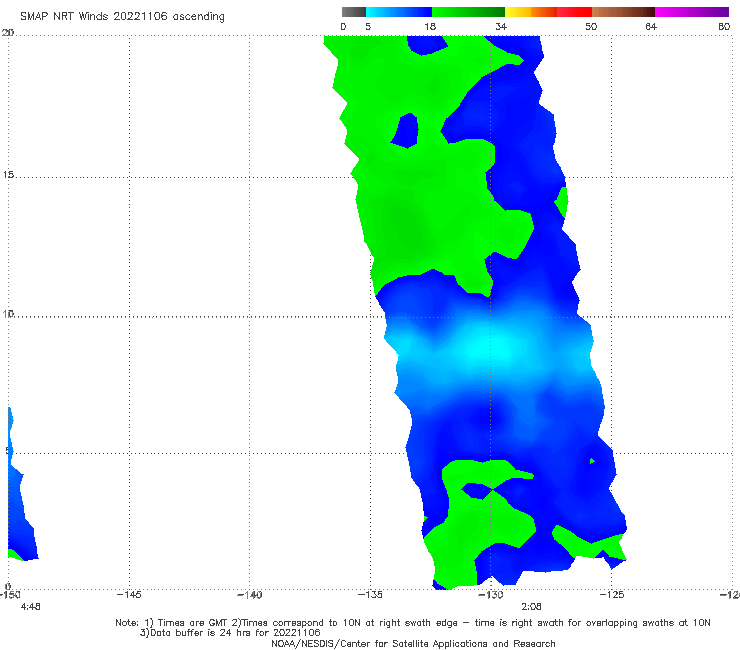The image size is (740, 650).
Task: Click the colorbar tick label "64"
Action: point(651,27)
